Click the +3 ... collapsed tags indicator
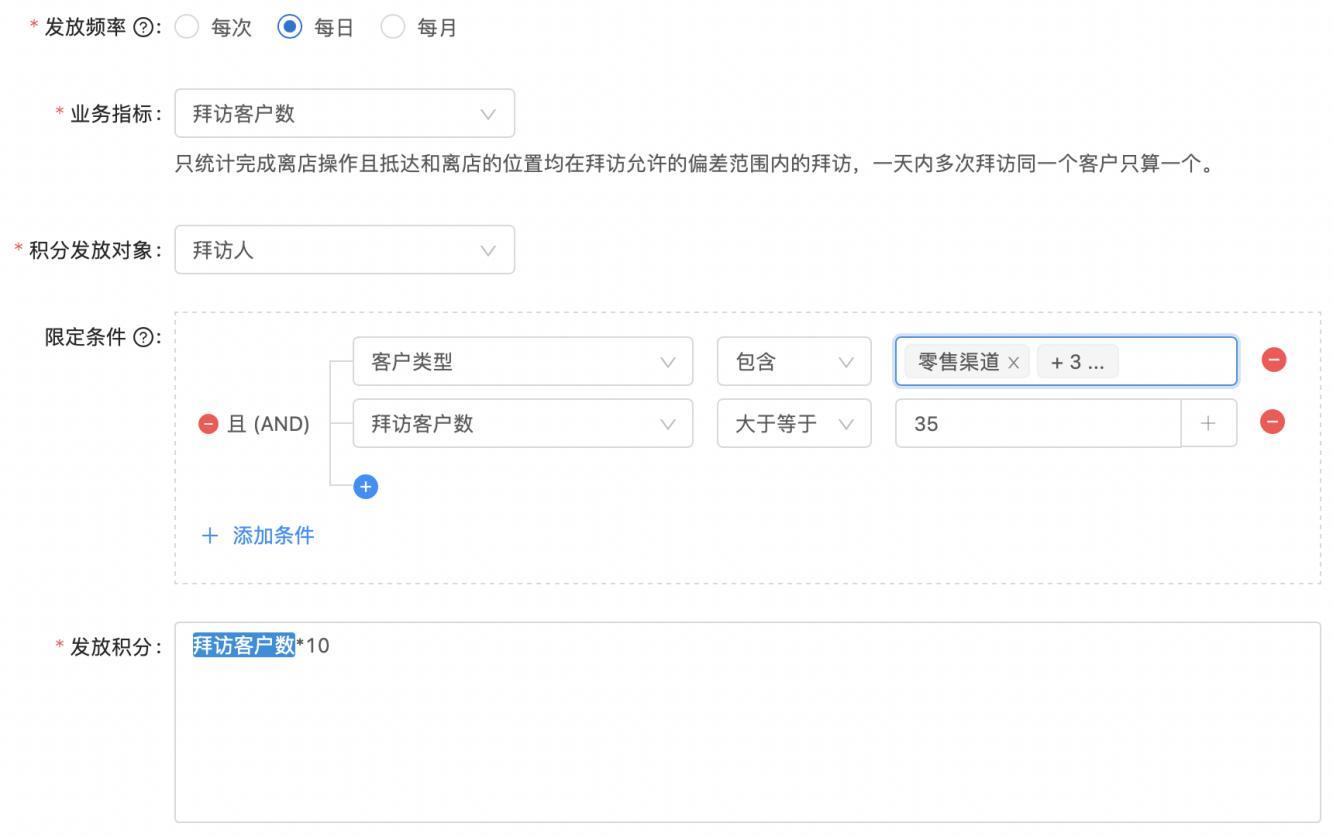The width and height of the screenshot is (1333, 837). [x=1077, y=362]
